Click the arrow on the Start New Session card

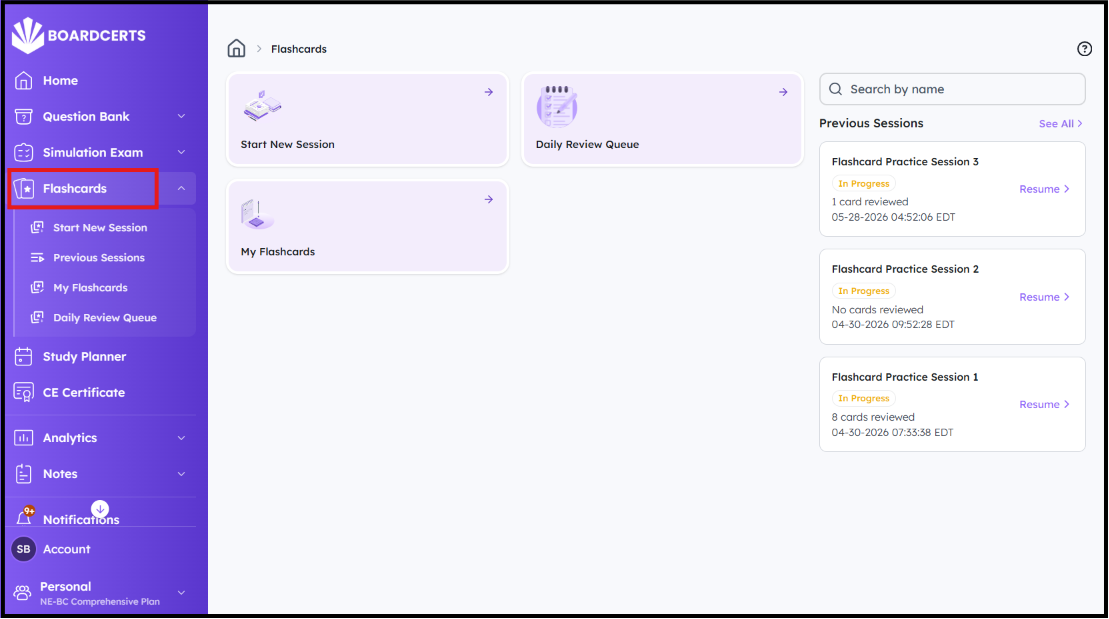(x=489, y=92)
